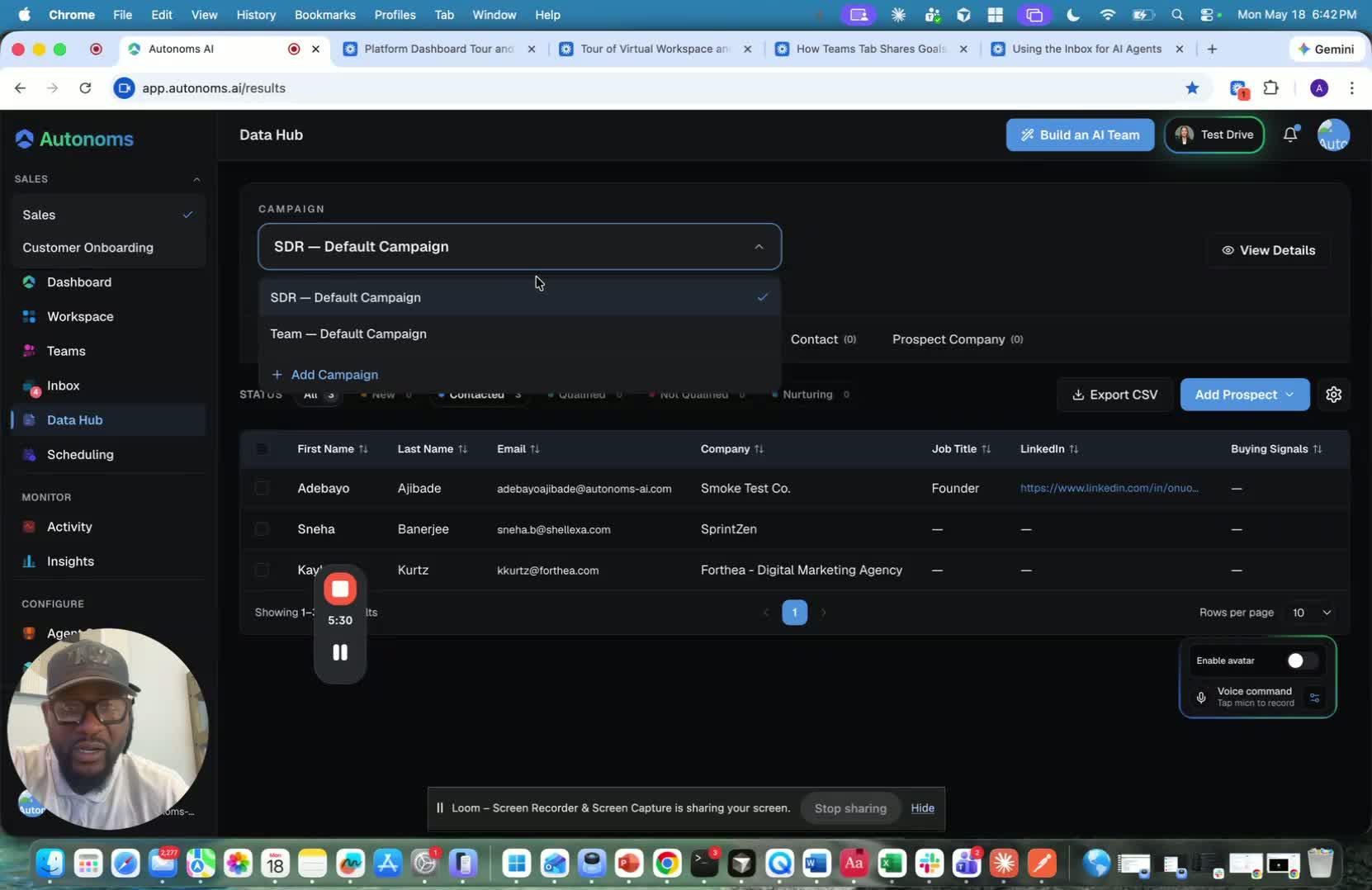Open table settings gear icon
The image size is (1372, 890).
pyautogui.click(x=1333, y=395)
